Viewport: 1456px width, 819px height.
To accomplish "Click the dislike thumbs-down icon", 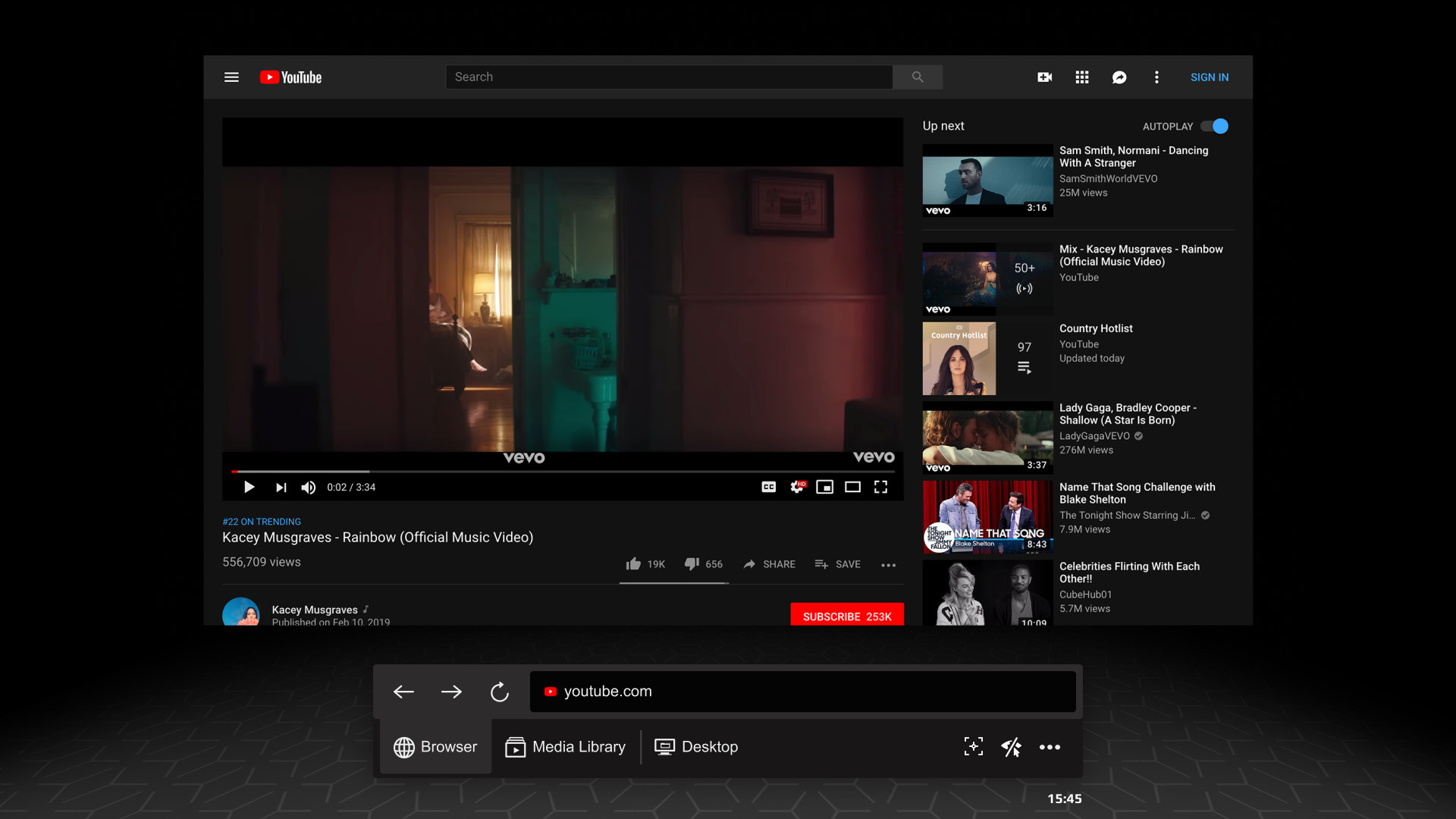I will [x=693, y=563].
